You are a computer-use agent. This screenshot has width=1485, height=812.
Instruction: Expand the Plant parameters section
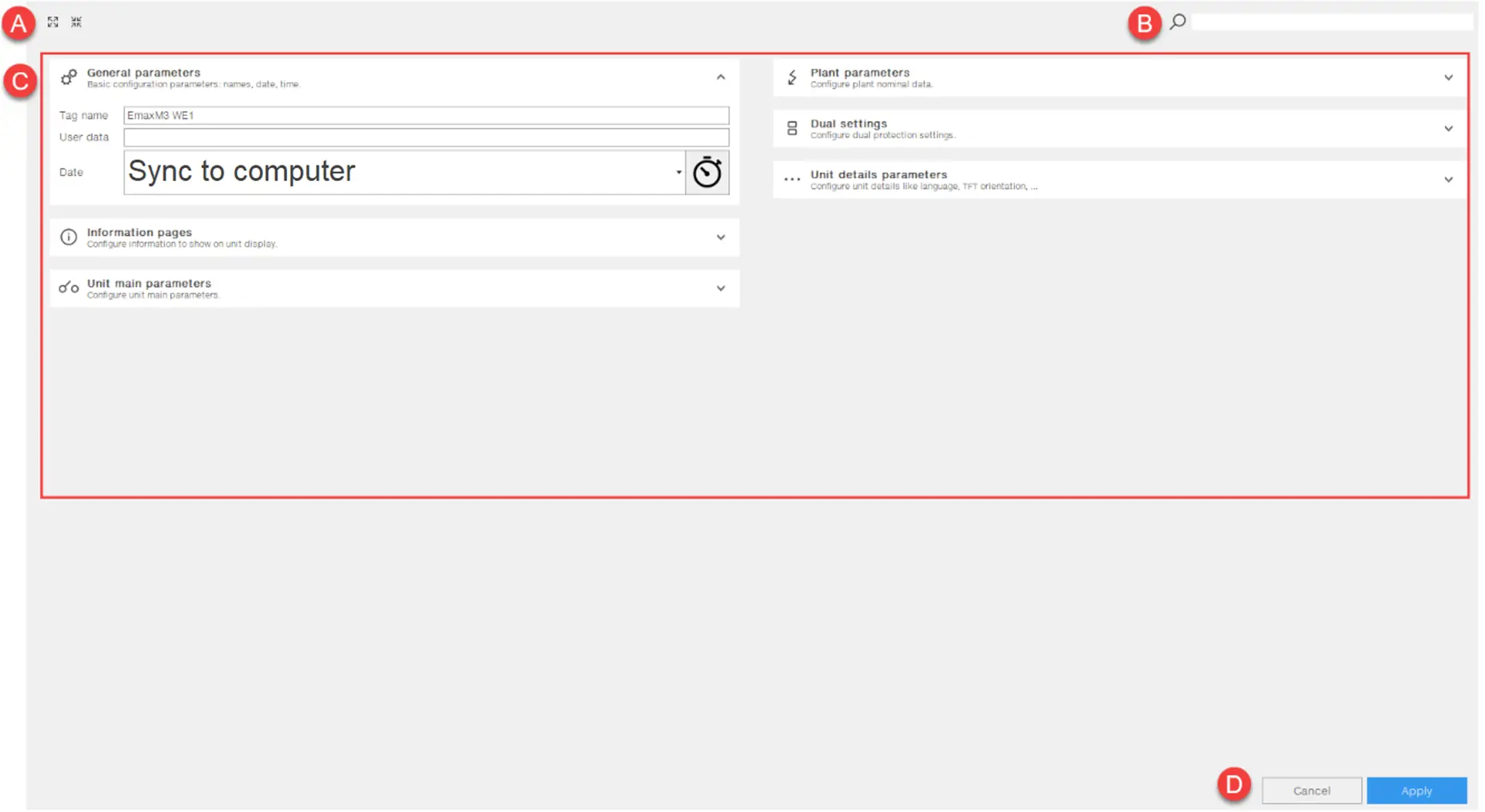[x=1449, y=77]
